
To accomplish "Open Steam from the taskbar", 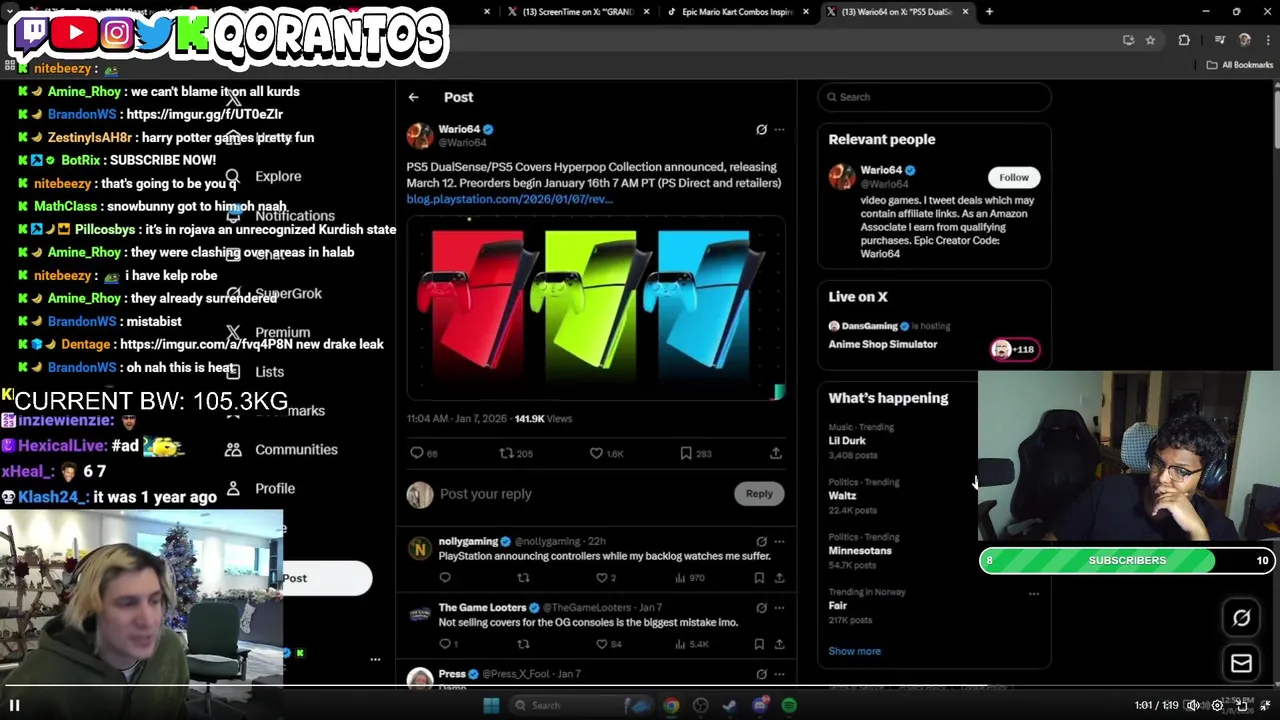I will click(730, 705).
